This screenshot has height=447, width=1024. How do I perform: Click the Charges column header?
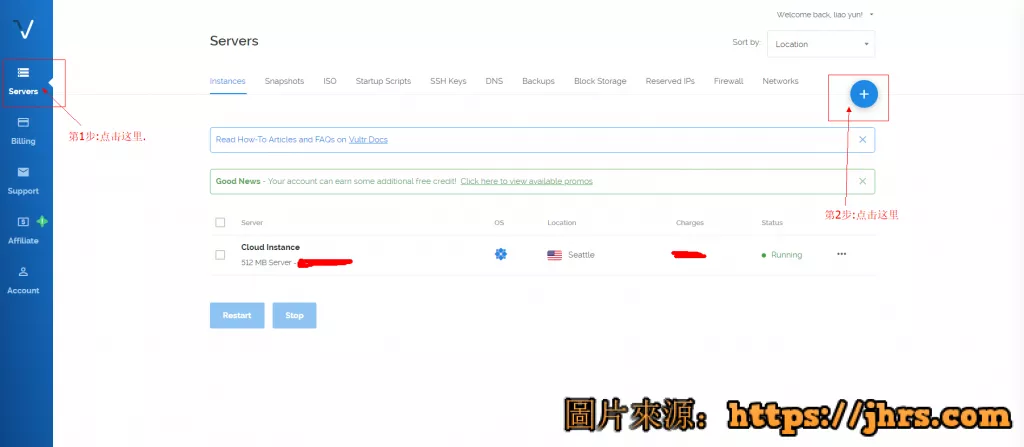click(x=690, y=223)
